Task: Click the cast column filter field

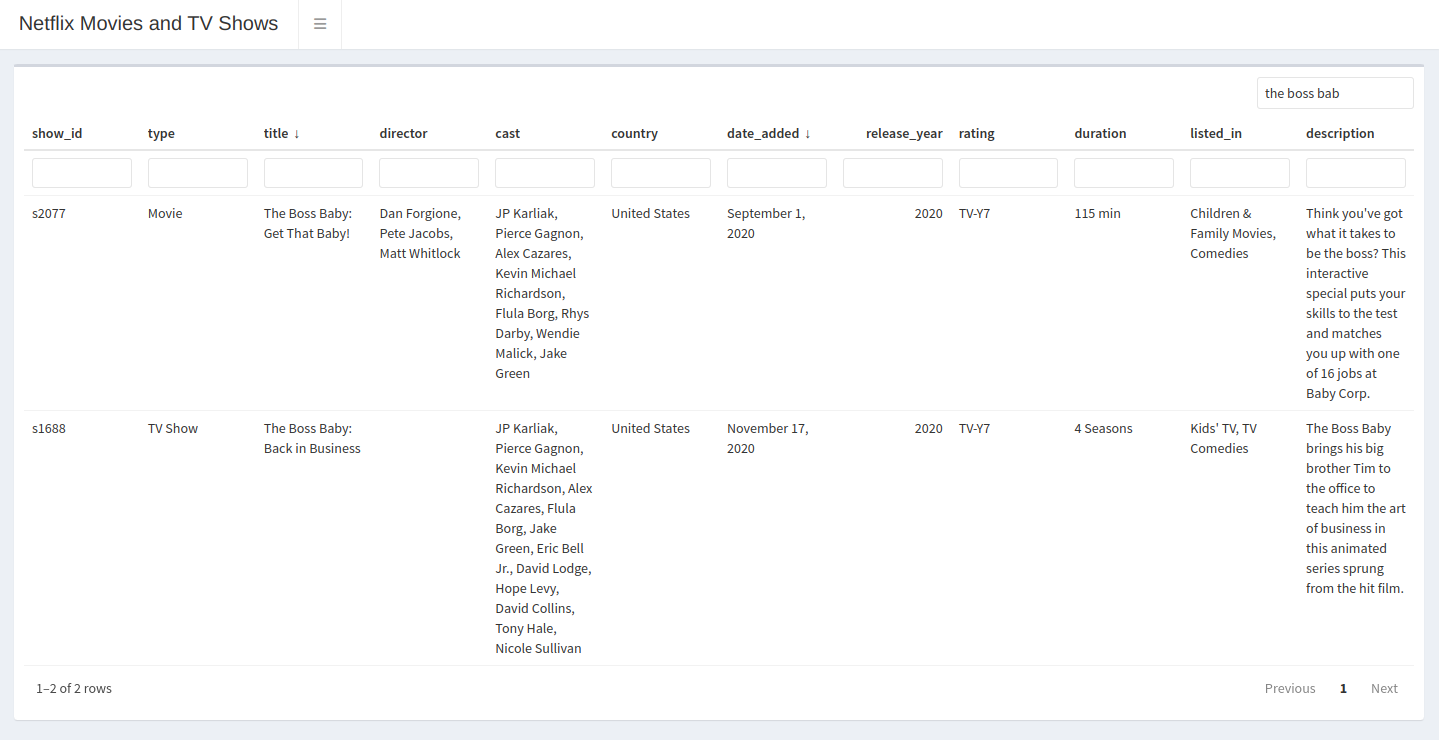Action: click(x=545, y=173)
